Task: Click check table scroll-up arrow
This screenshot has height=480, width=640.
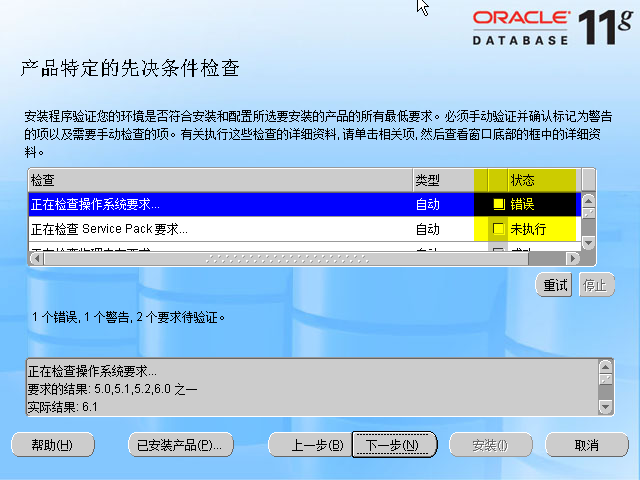Action: (x=588, y=200)
